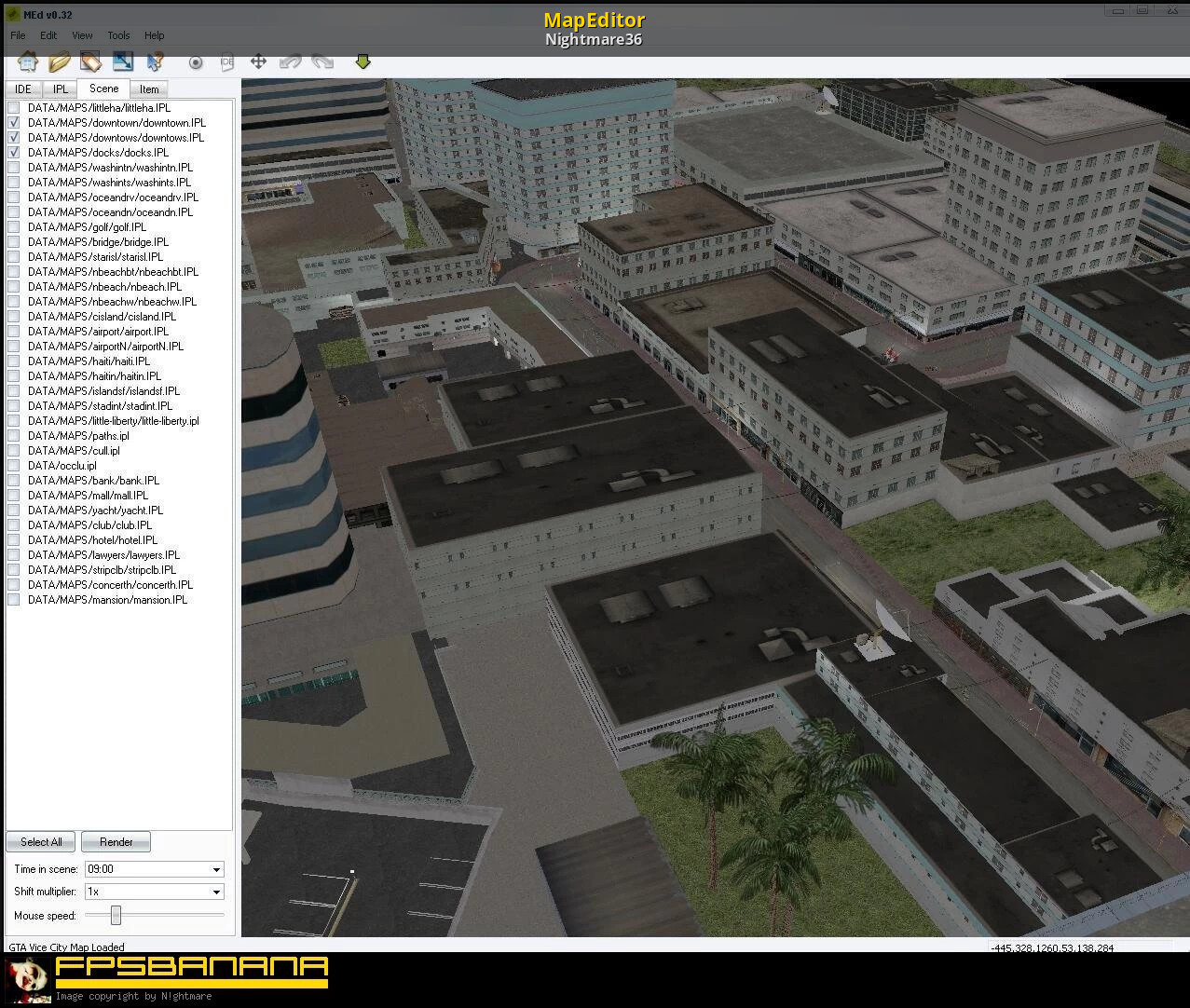The width and height of the screenshot is (1190, 1008).
Task: Enable the hotel.IPL checkbox
Action: (x=14, y=540)
